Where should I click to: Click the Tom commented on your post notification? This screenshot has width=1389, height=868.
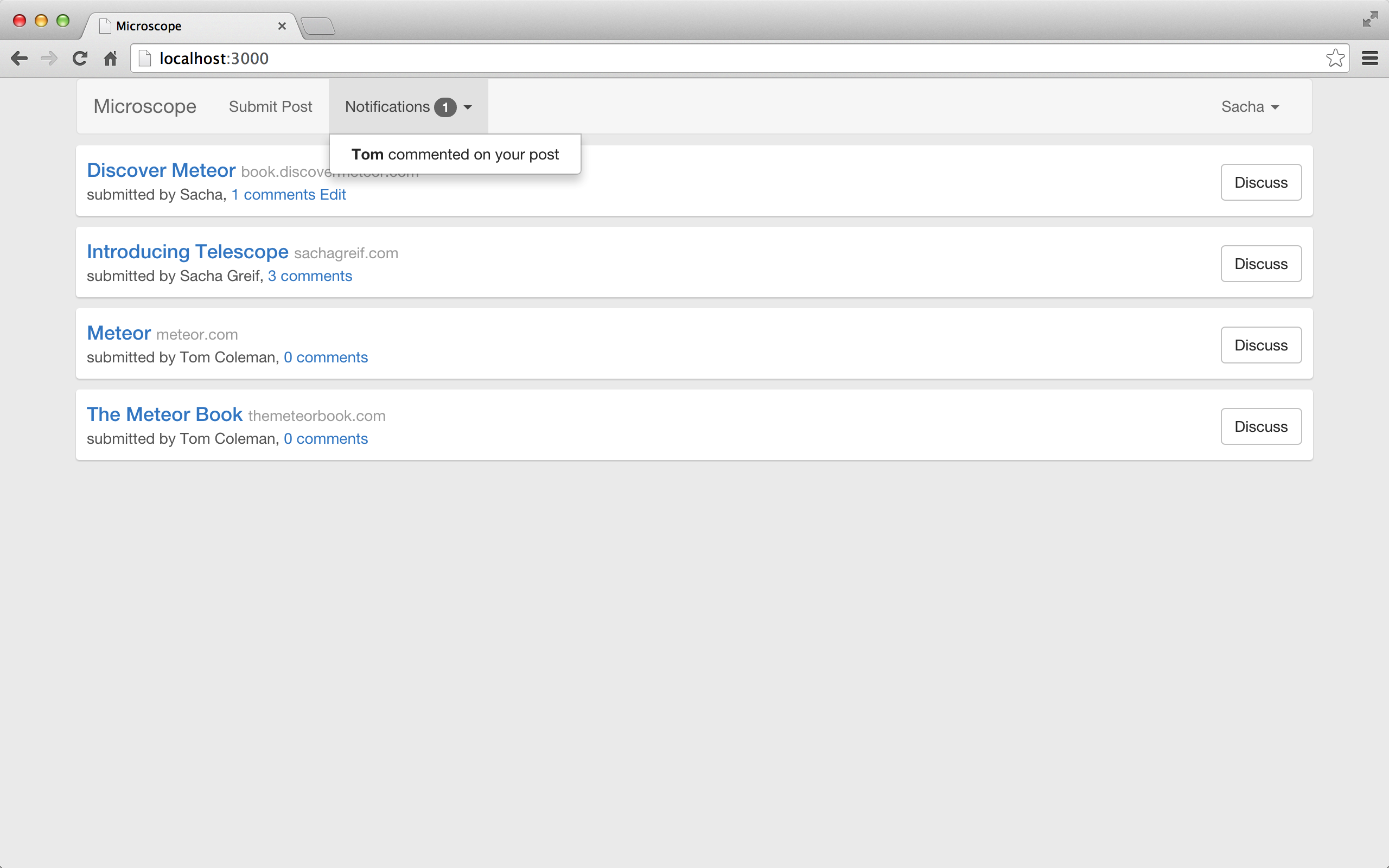click(455, 154)
